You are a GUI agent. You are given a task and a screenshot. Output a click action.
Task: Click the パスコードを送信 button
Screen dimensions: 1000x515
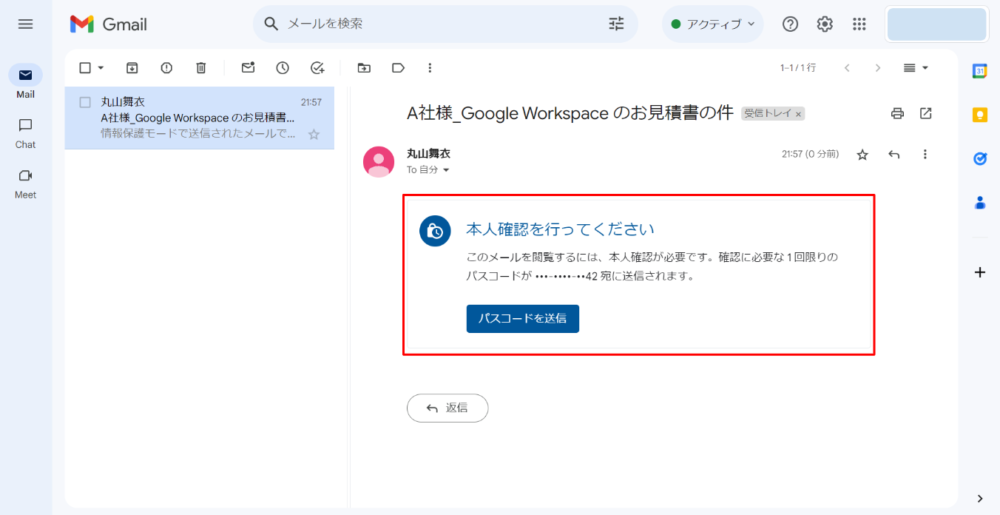click(x=522, y=319)
